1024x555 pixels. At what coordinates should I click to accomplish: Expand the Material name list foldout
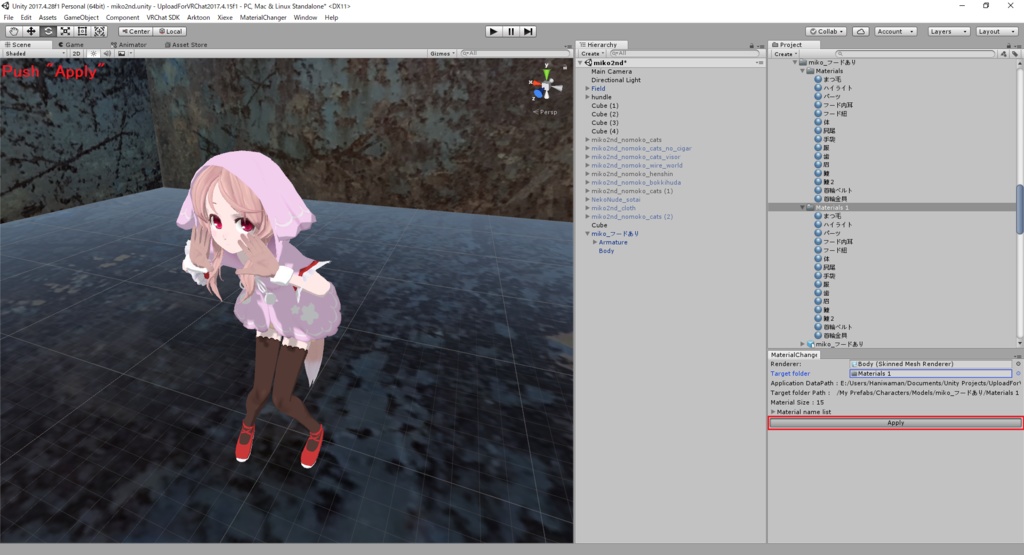tap(773, 412)
